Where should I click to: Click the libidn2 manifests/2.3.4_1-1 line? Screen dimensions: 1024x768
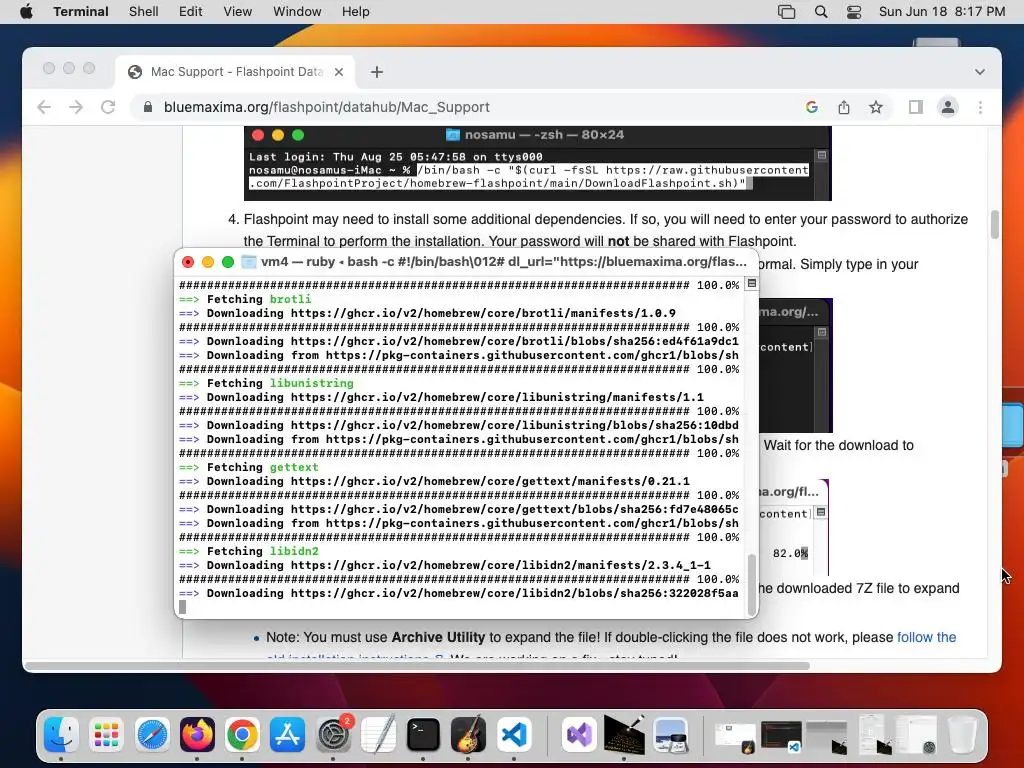[445, 566]
